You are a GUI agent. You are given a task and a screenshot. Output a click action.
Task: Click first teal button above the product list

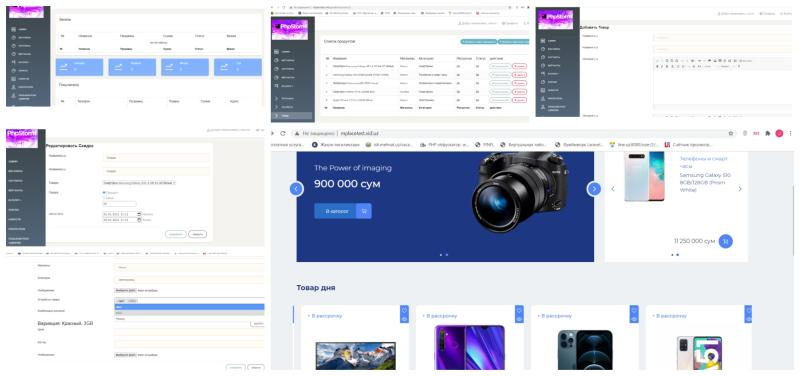click(x=479, y=41)
